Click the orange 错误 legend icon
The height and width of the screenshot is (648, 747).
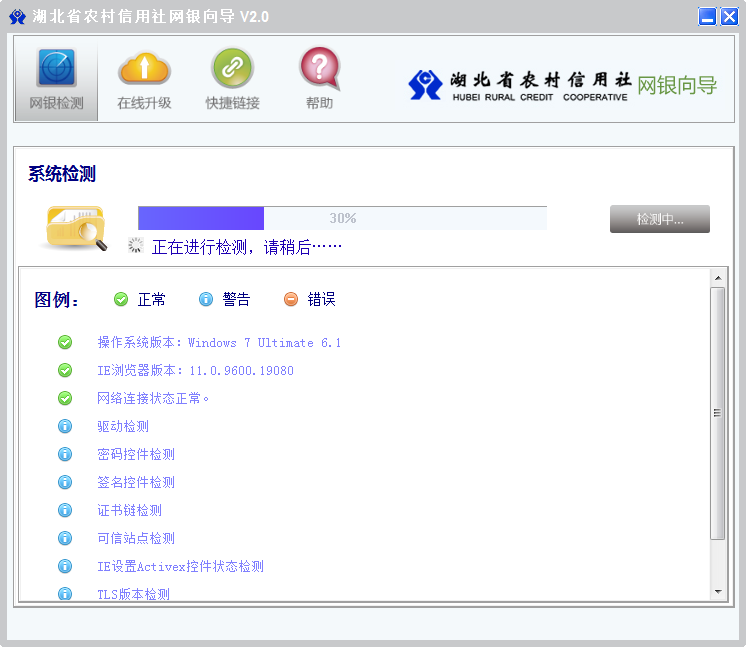point(291,299)
